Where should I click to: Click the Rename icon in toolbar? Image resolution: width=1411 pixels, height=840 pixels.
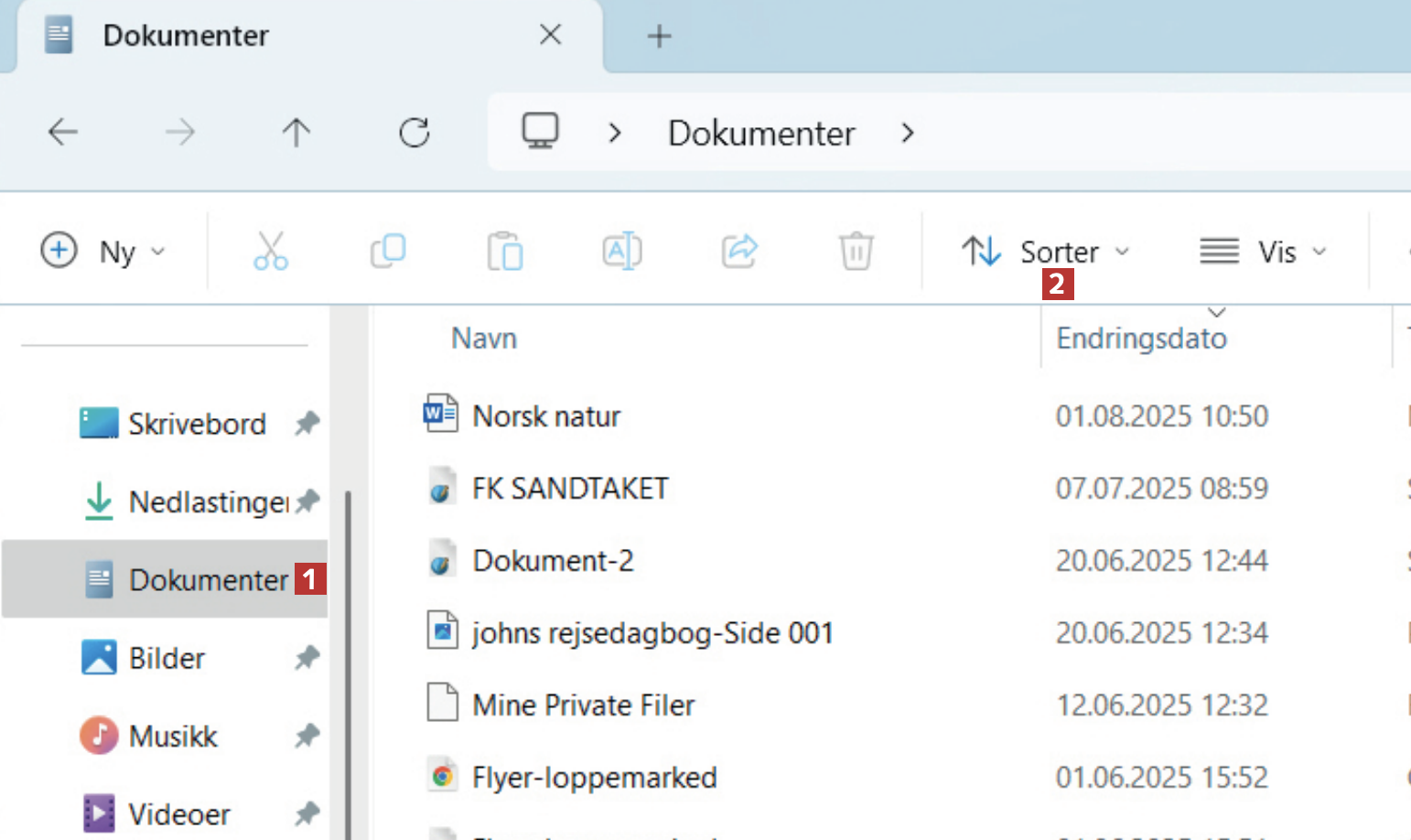click(622, 251)
